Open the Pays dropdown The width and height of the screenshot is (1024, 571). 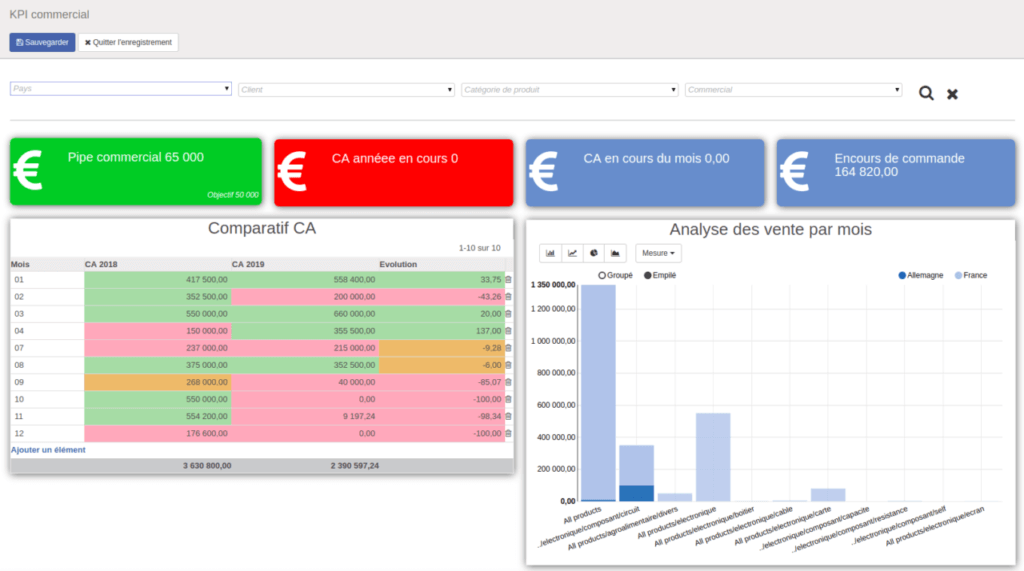click(x=121, y=89)
